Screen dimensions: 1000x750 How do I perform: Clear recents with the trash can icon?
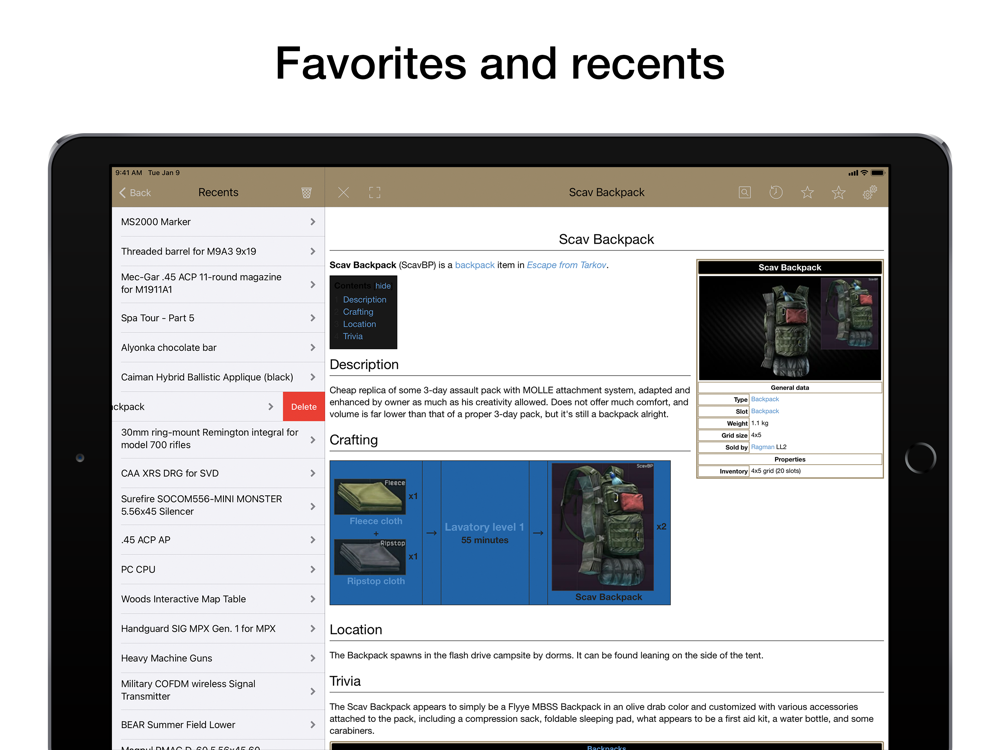pos(306,193)
